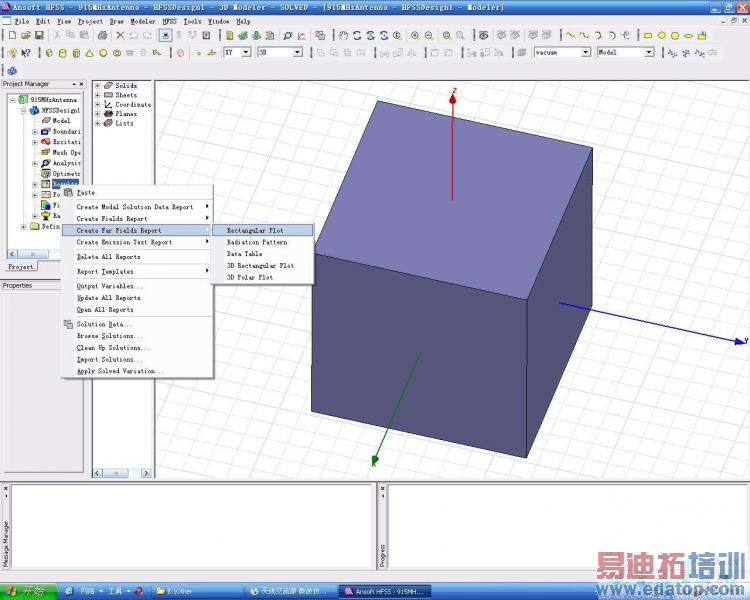Click the Draw Rectangle tool icon
Viewport: 750px width, 600px height.
coord(648,35)
